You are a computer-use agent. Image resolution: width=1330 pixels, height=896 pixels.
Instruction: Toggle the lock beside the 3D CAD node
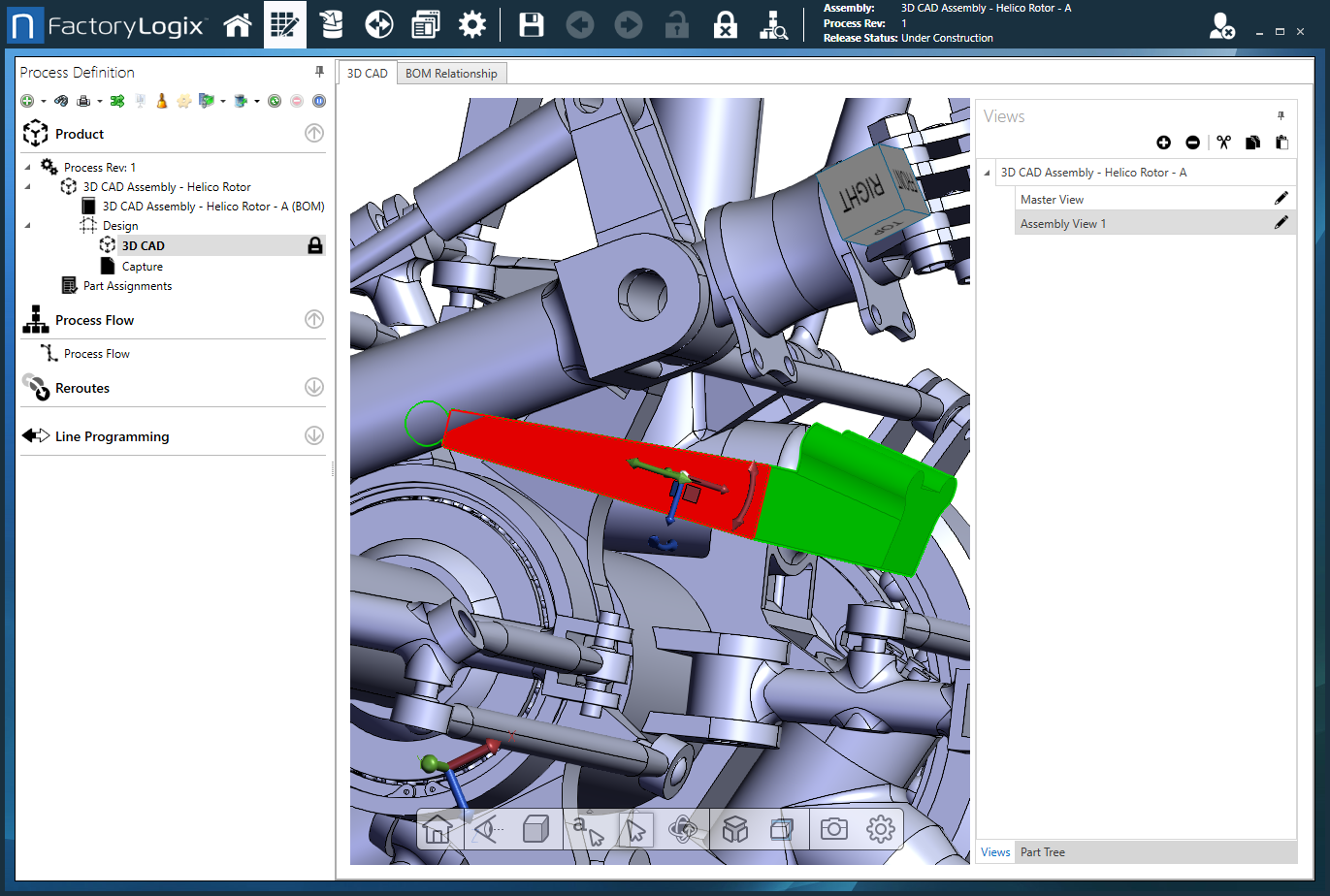314,244
